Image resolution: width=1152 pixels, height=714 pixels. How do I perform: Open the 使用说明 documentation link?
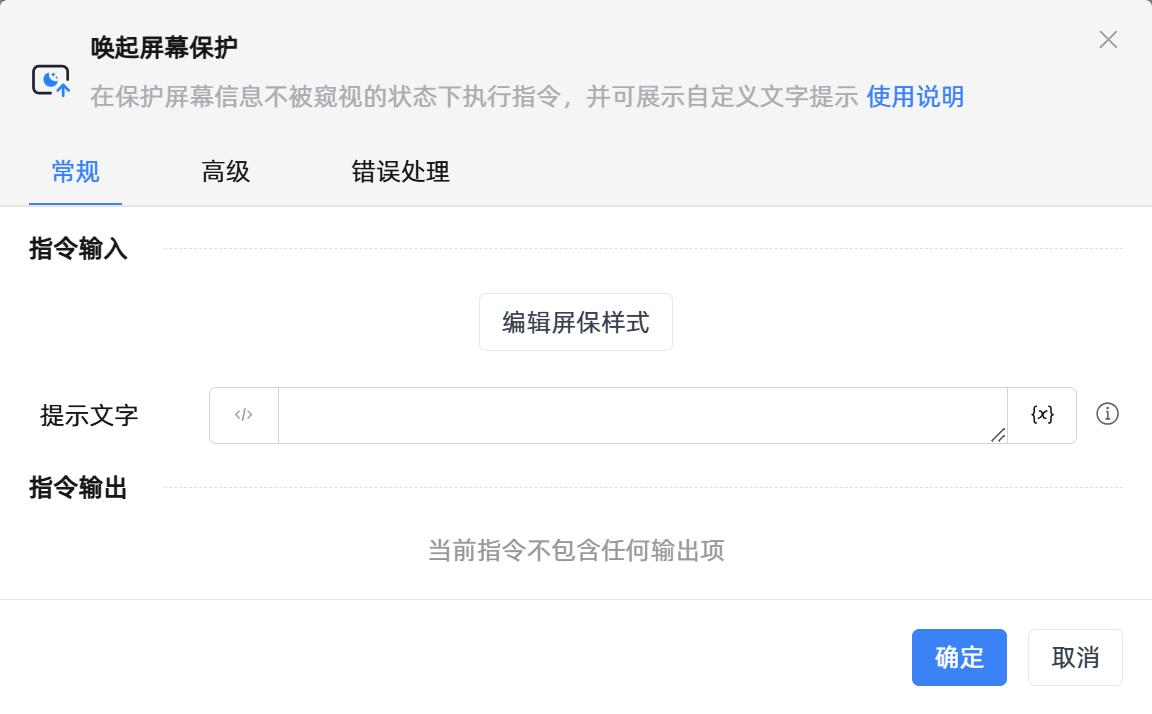pyautogui.click(x=915, y=97)
